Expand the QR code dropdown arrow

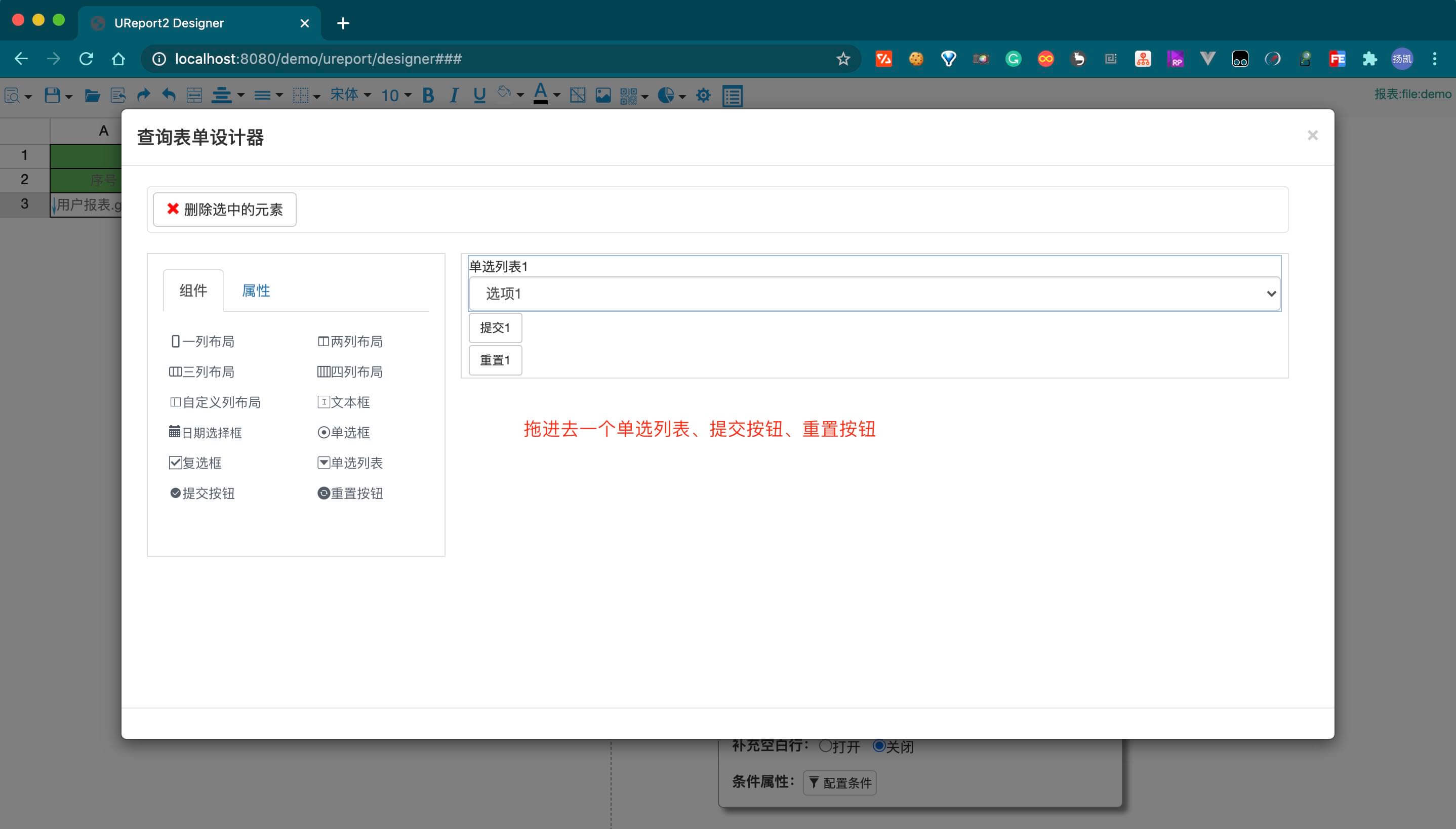point(644,96)
